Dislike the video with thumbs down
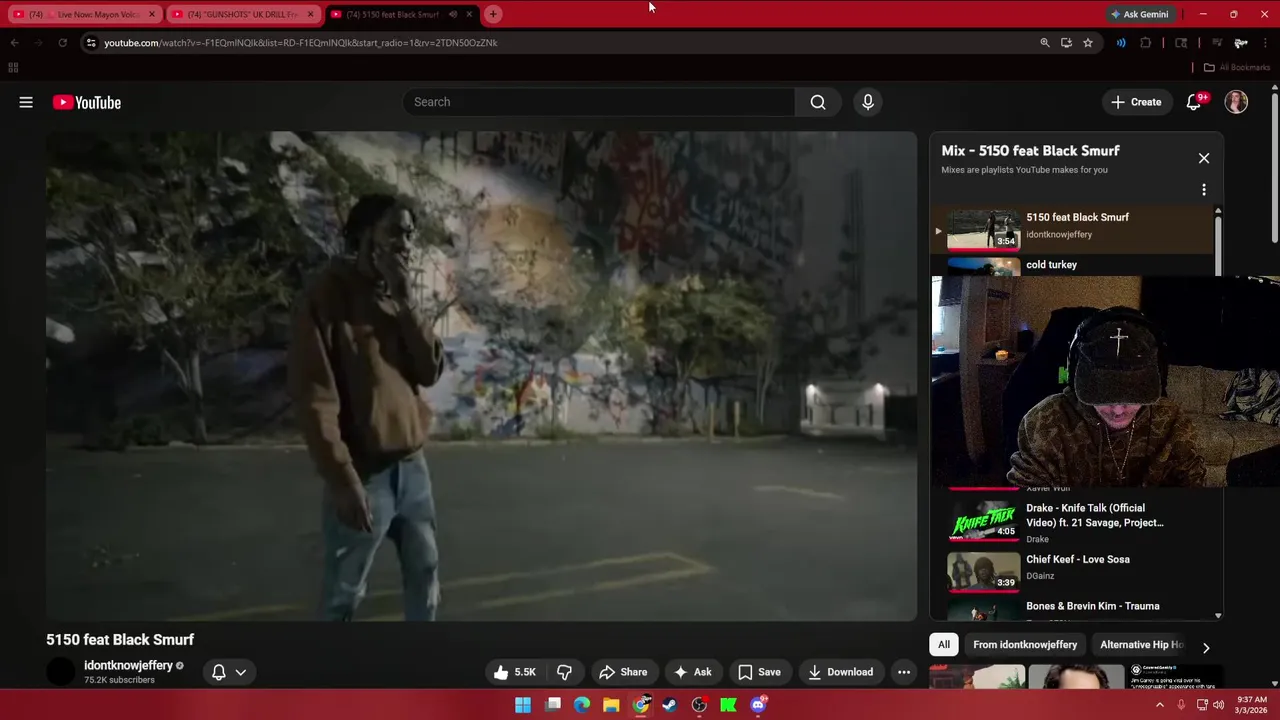Image resolution: width=1280 pixels, height=720 pixels. tap(564, 672)
